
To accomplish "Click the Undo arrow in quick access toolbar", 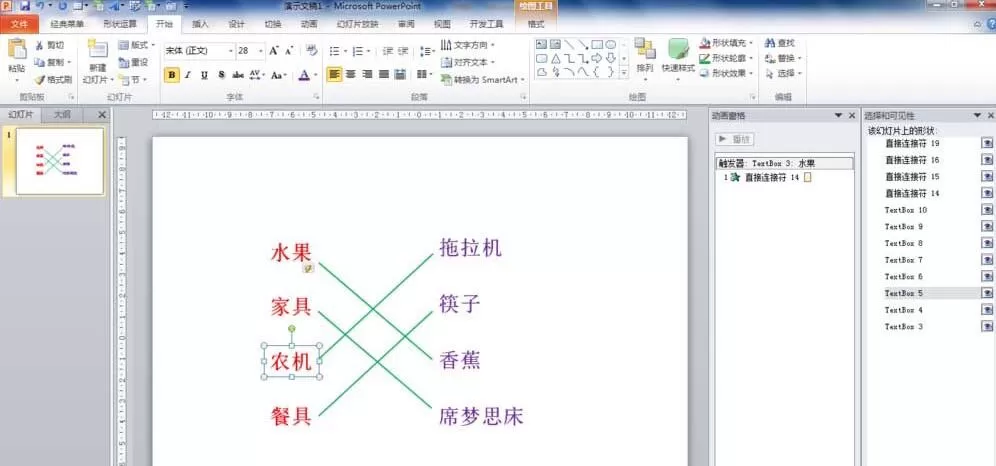I will 41,6.
